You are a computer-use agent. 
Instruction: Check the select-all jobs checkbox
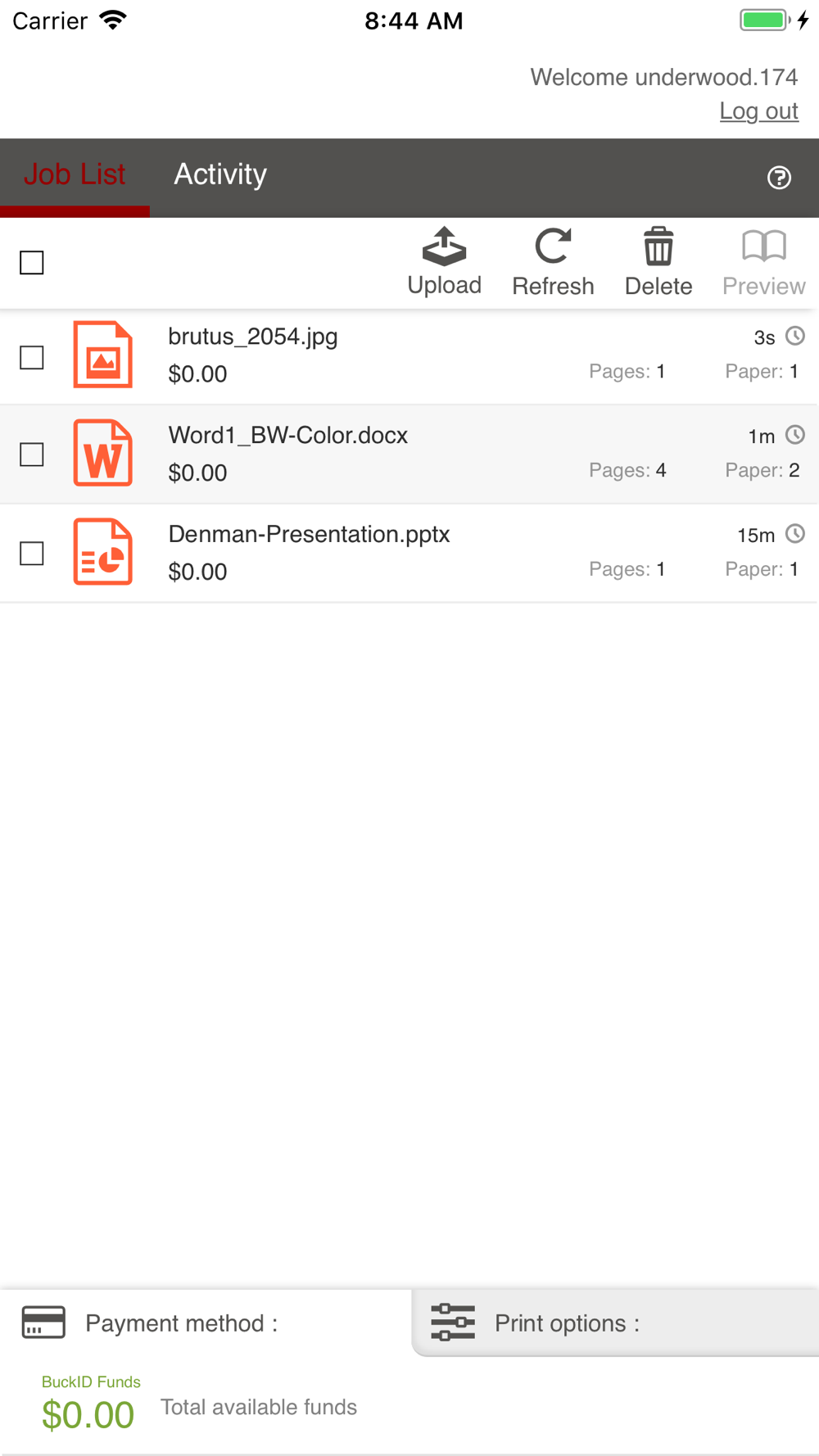(x=32, y=263)
